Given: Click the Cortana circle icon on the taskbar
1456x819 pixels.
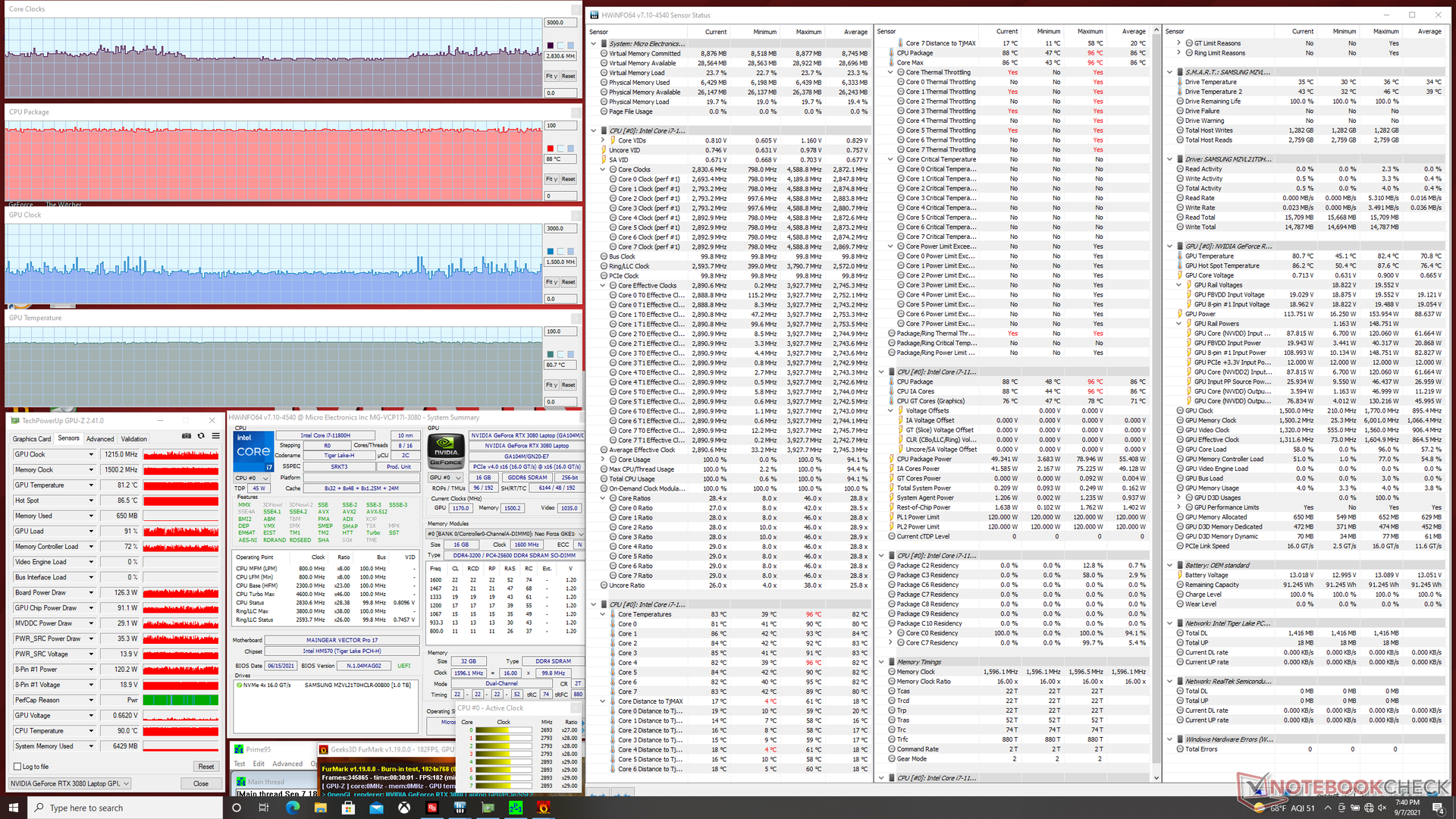Looking at the screenshot, I should tap(236, 808).
